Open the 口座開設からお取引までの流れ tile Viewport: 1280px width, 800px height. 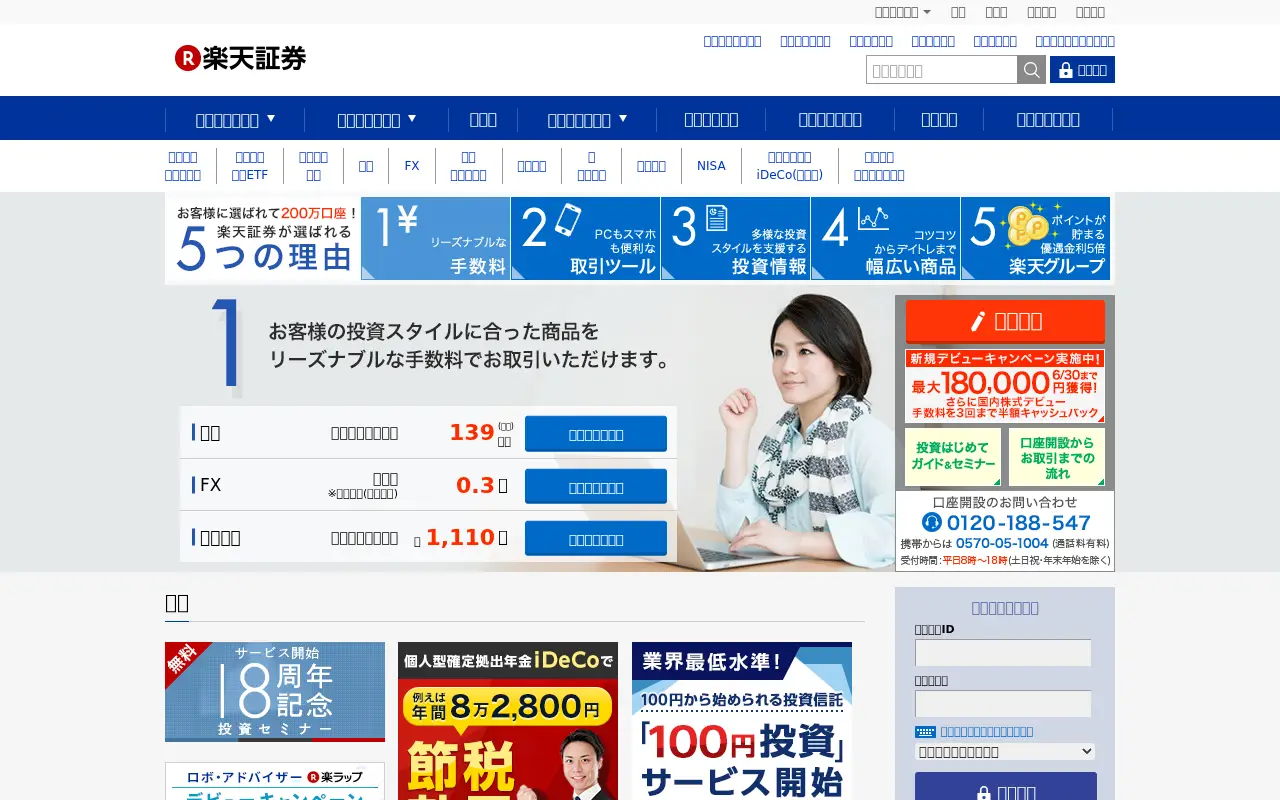click(x=1057, y=457)
